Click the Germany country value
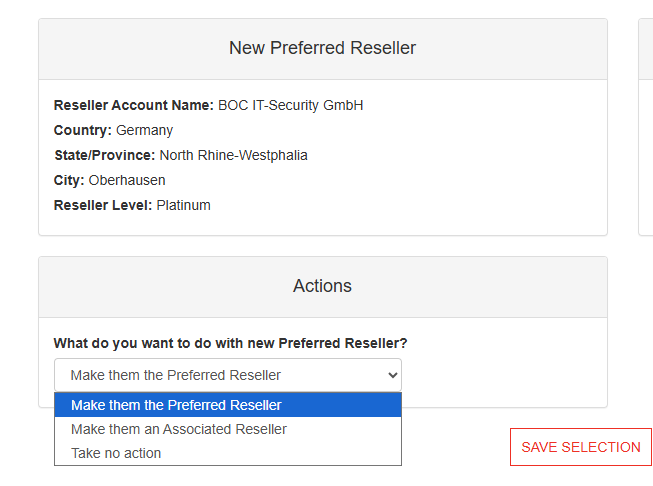 point(145,130)
